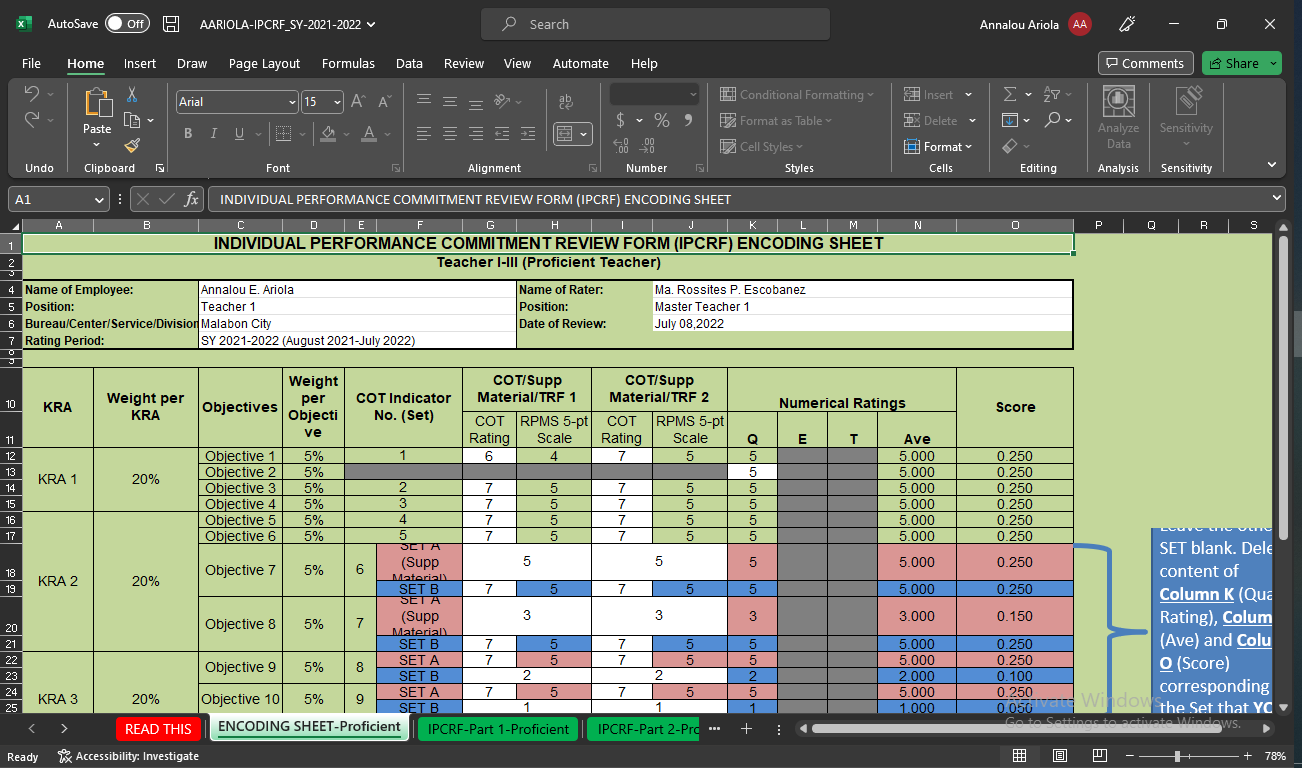
Task: Open Analyze Data pane
Action: click(x=1118, y=117)
